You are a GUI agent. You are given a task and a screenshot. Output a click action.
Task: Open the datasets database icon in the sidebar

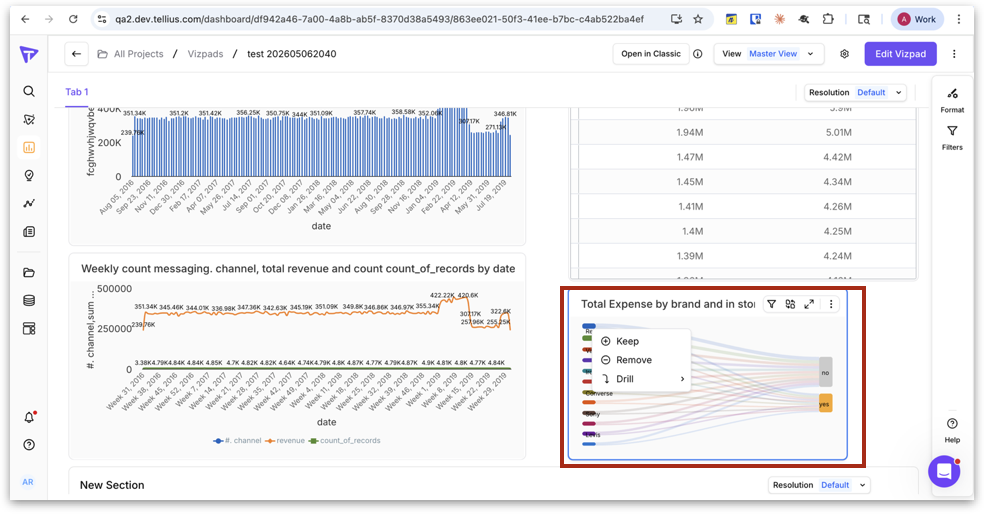coord(29,301)
